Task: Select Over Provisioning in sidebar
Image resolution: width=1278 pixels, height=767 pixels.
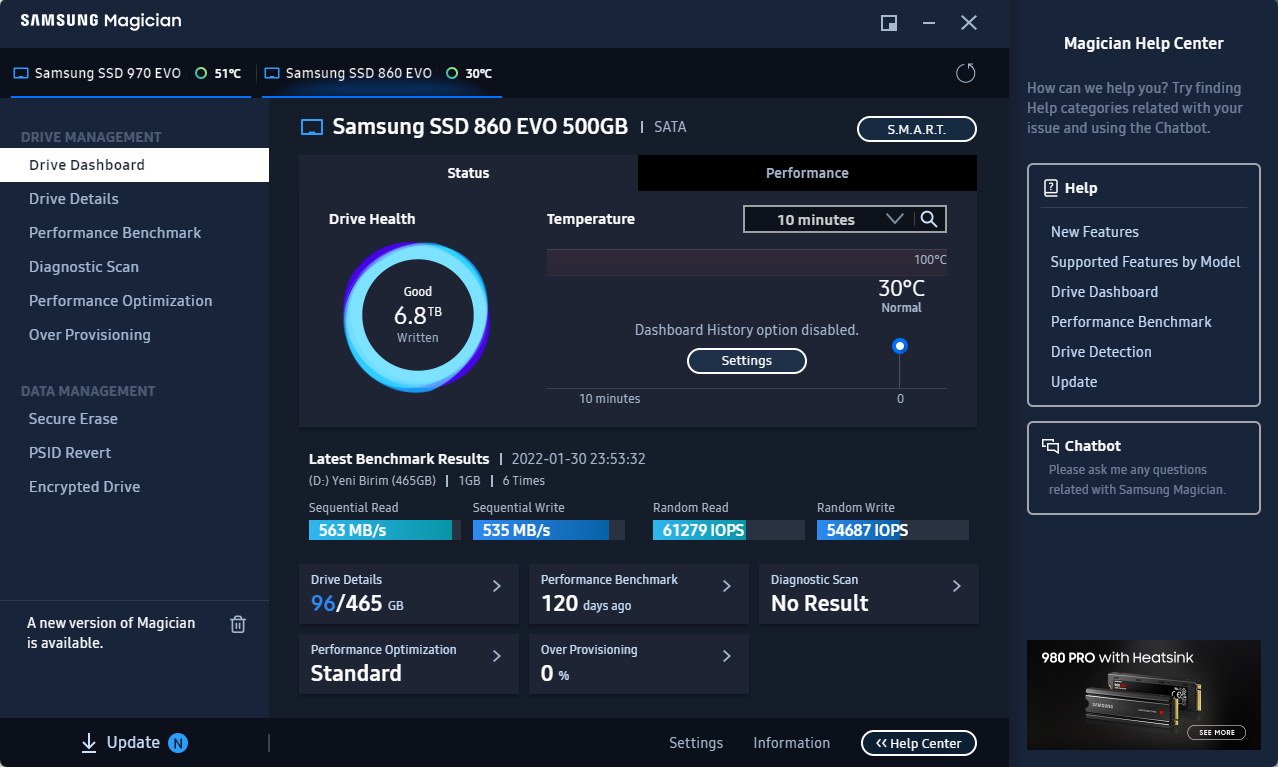Action: coord(134,335)
